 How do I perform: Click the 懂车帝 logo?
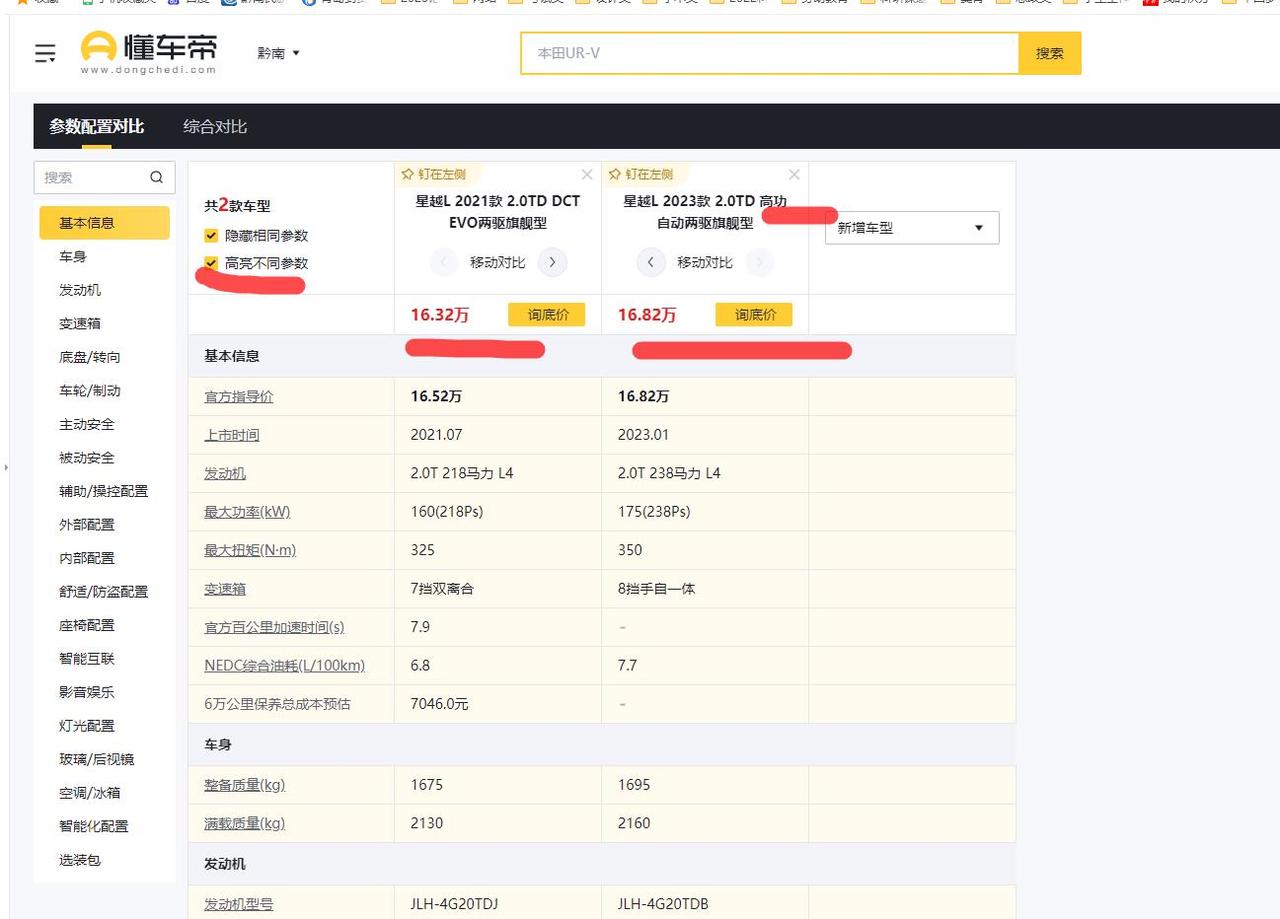pyautogui.click(x=148, y=52)
